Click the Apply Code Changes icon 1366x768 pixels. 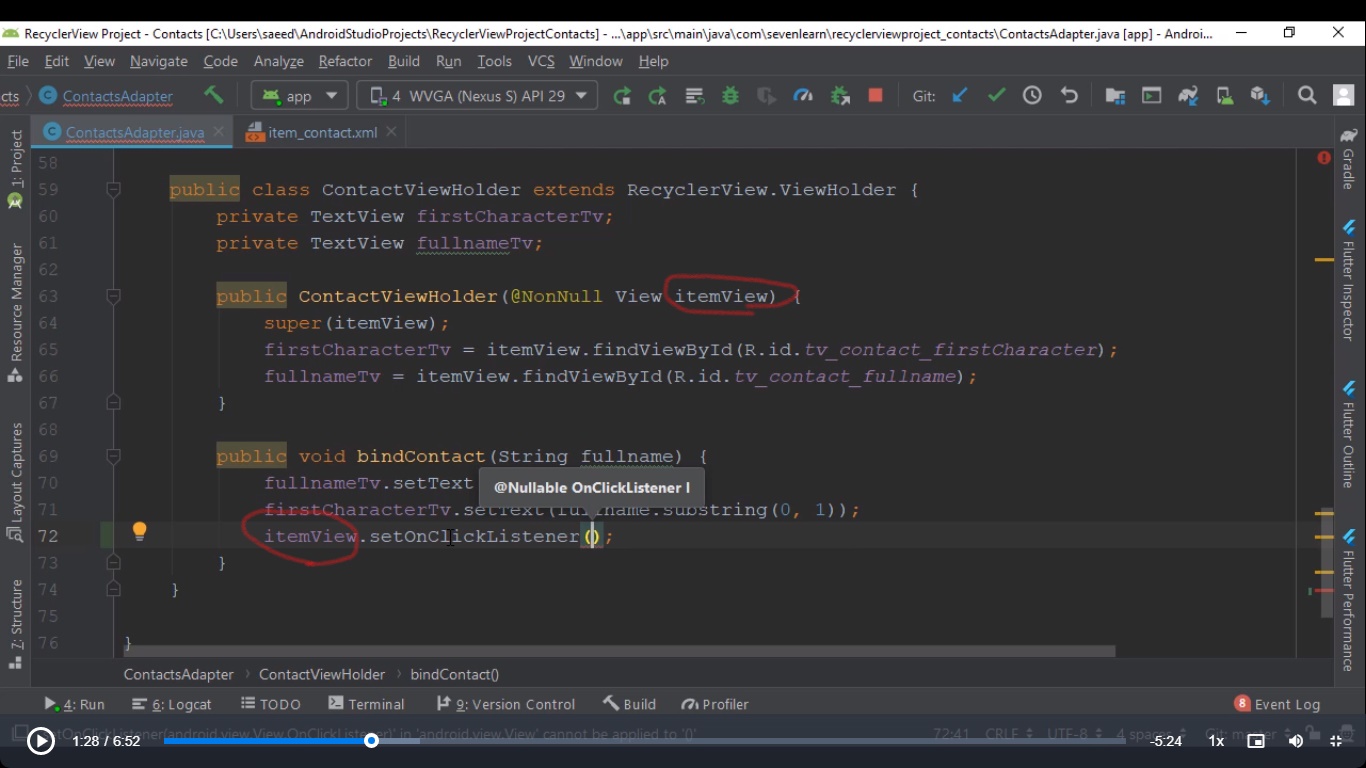pyautogui.click(x=694, y=96)
